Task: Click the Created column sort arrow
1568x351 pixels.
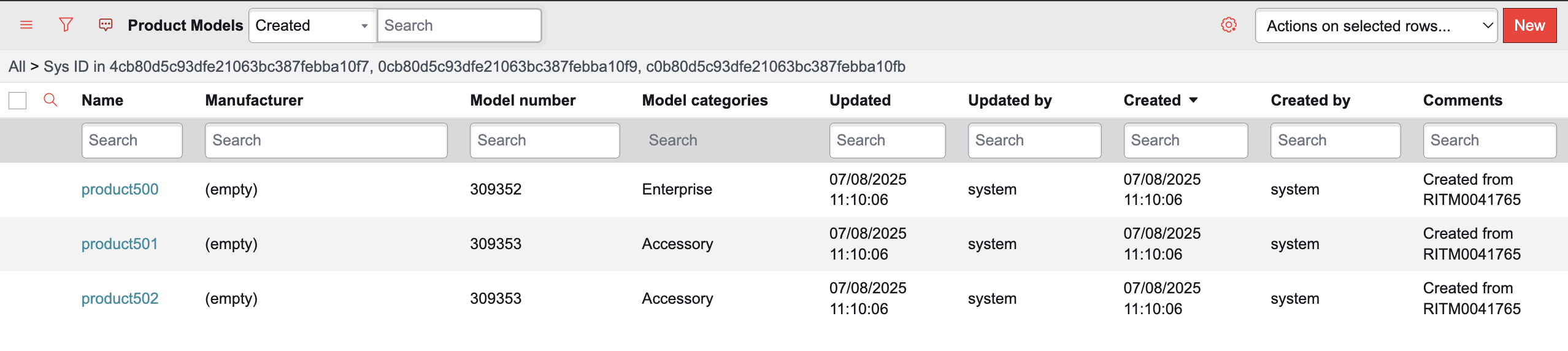Action: click(1193, 100)
